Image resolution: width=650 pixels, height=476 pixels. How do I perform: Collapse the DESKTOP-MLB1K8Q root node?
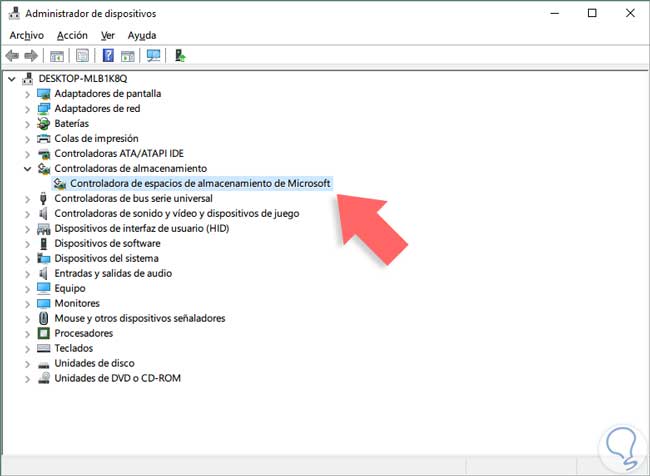[x=12, y=78]
